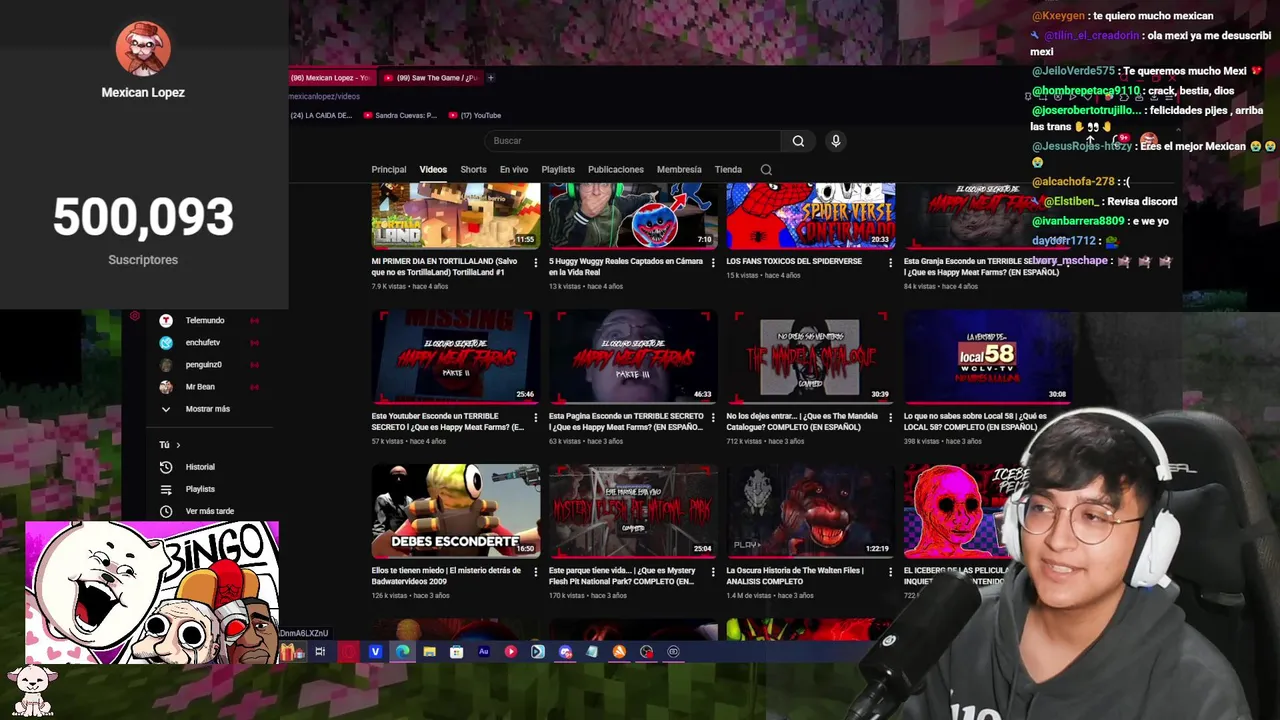
Task: Open Microsoft Edge from the taskbar
Action: [x=402, y=652]
